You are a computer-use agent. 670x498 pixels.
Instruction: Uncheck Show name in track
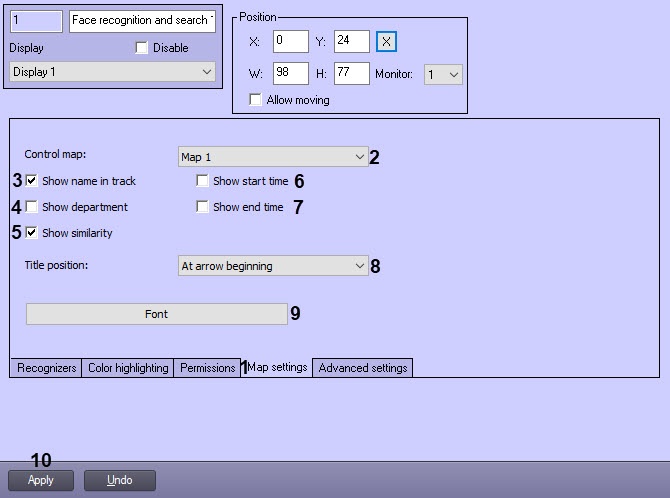click(32, 181)
